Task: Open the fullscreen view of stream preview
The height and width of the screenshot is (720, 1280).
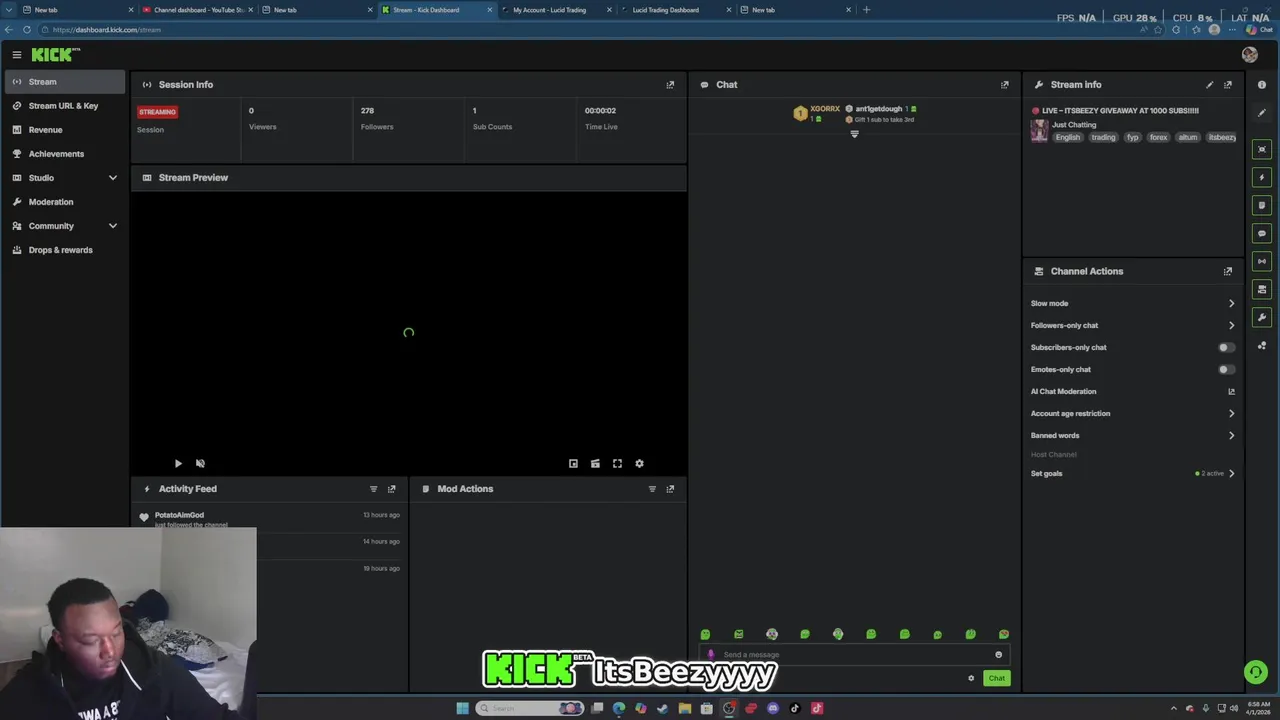Action: (x=617, y=463)
